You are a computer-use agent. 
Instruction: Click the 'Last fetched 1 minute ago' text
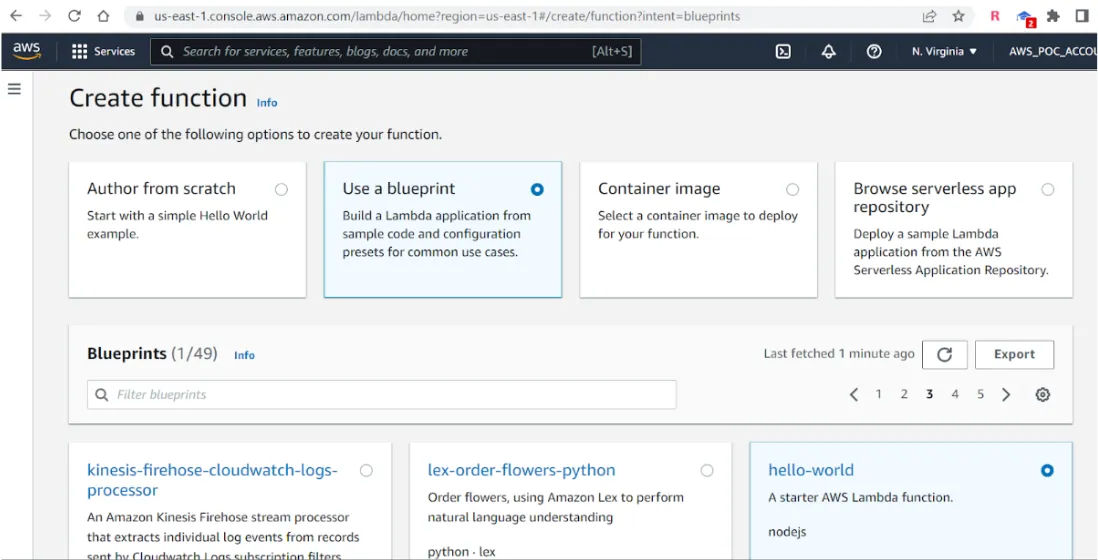tap(839, 354)
